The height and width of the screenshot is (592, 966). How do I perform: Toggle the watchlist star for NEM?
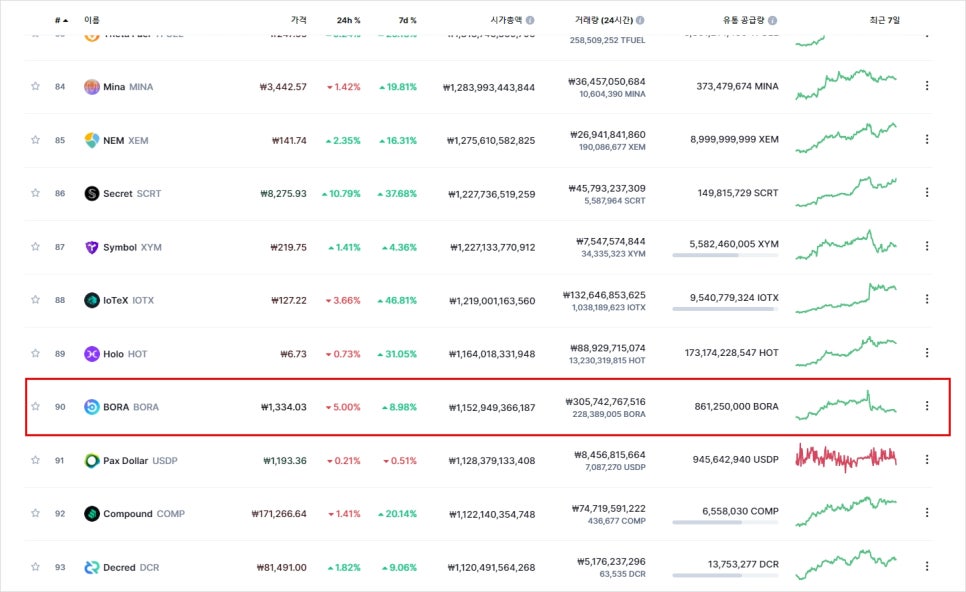click(x=35, y=140)
